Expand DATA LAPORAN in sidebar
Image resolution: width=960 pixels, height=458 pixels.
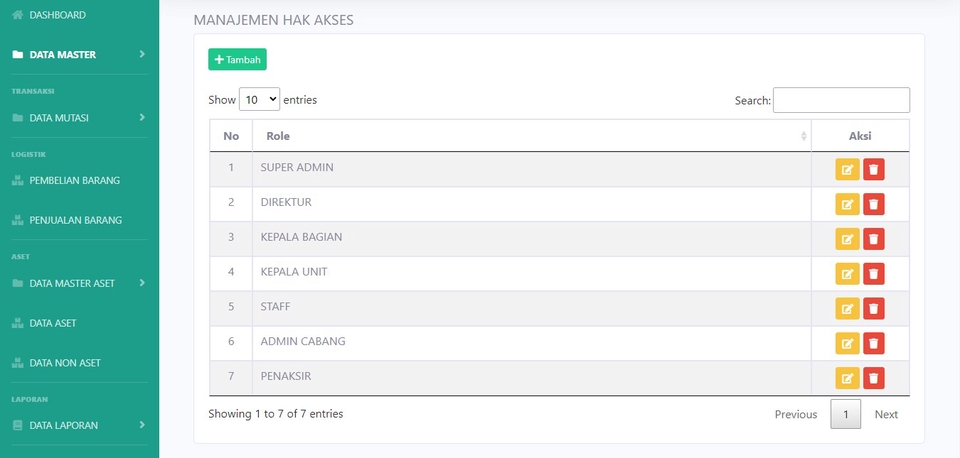pyautogui.click(x=79, y=425)
